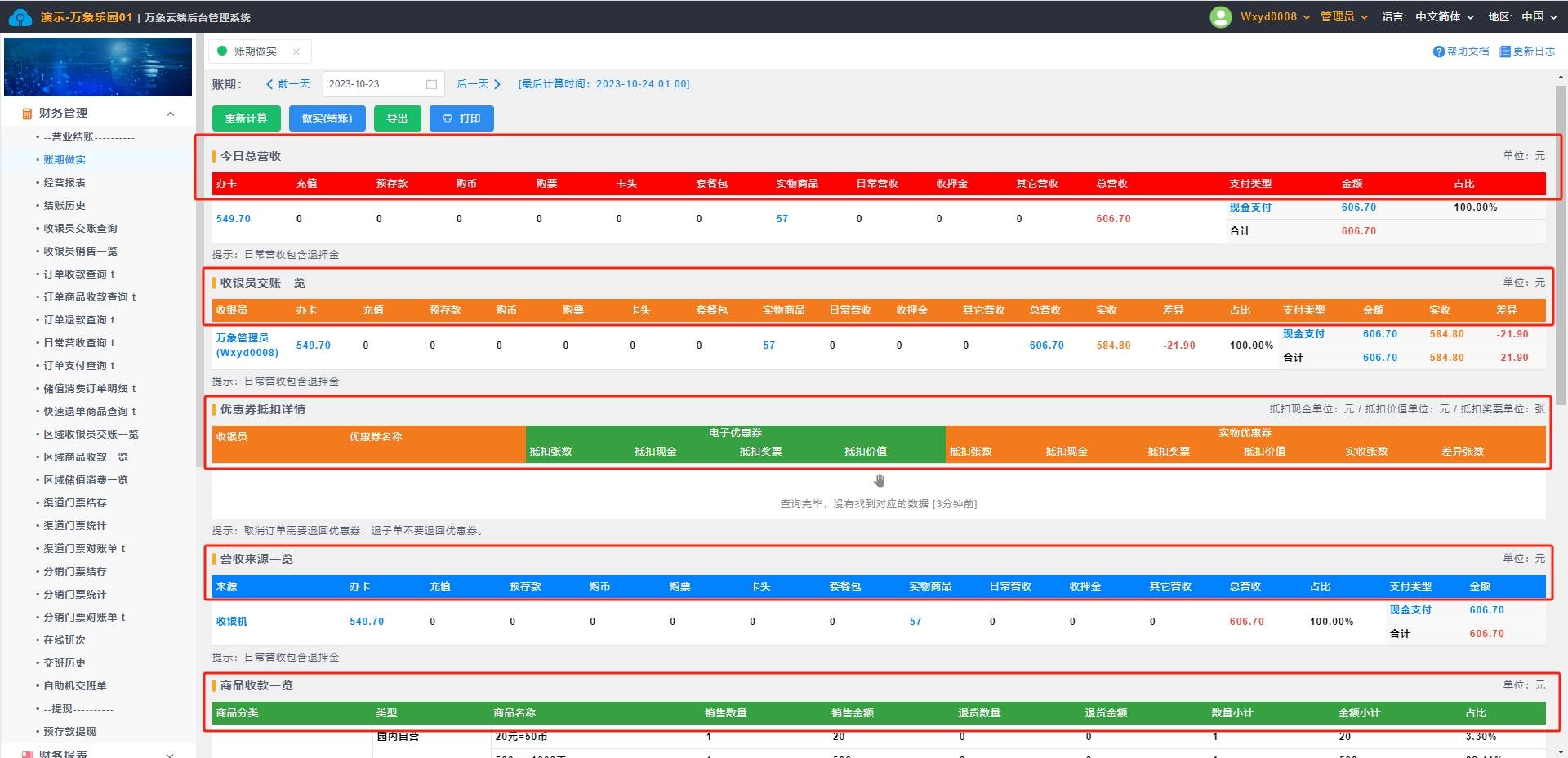Collapse the 财务管理 sidebar section
Image resolution: width=1568 pixels, height=758 pixels.
171,114
